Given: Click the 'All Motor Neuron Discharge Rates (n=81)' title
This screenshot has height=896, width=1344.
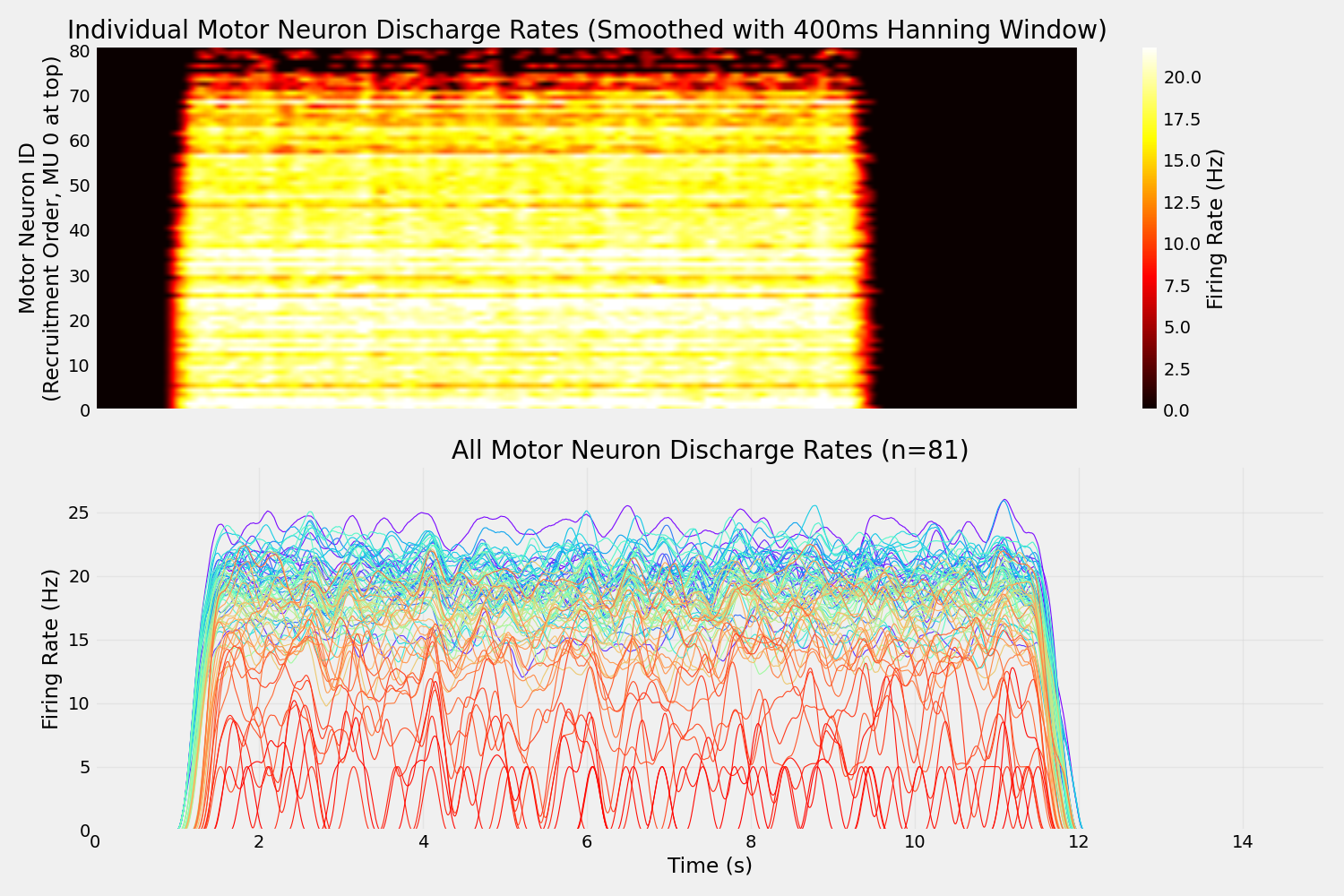Looking at the screenshot, I should [x=710, y=450].
